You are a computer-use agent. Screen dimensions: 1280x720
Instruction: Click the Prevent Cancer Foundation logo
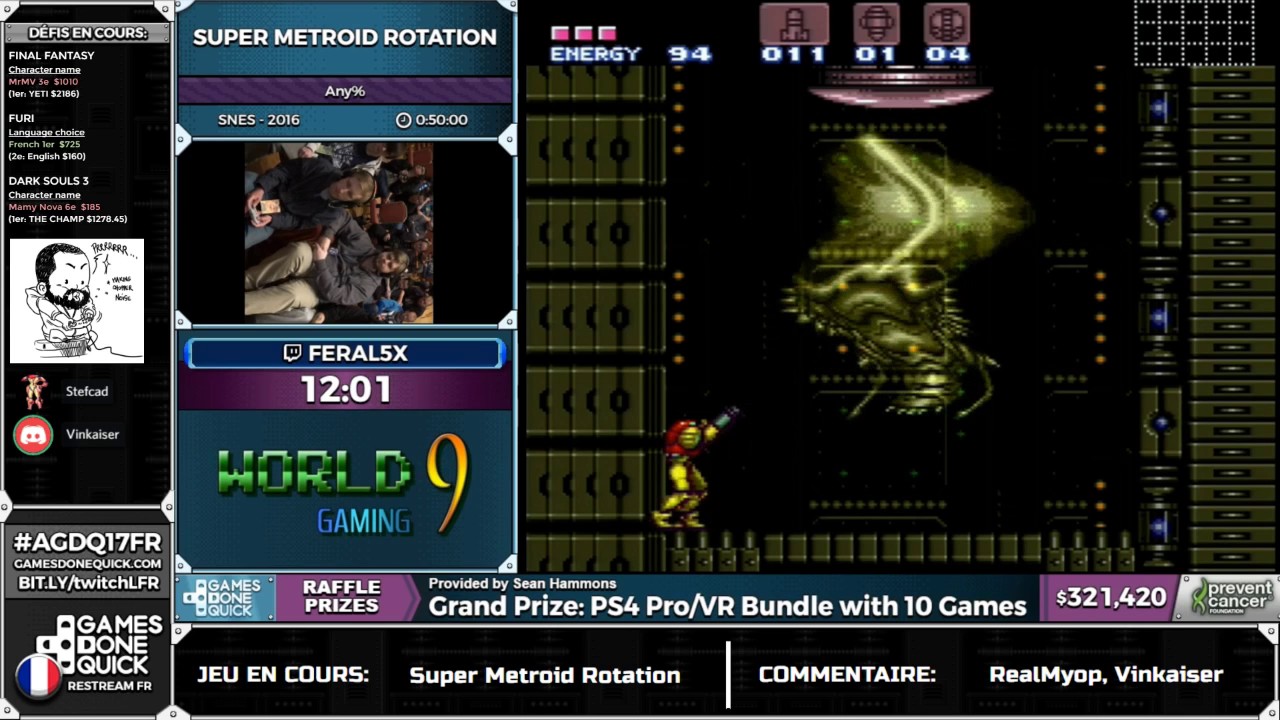(1231, 597)
